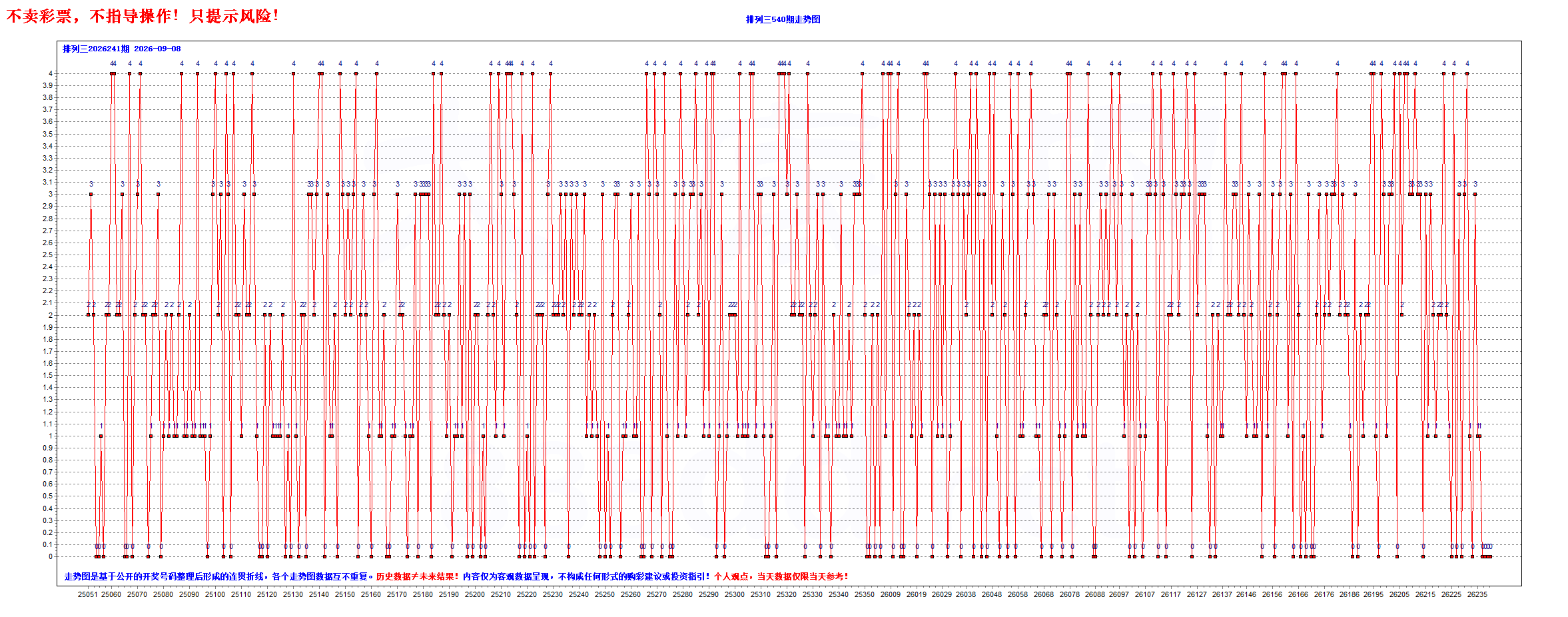
Task: Click the y-axis label 0.1
Action: (x=48, y=544)
